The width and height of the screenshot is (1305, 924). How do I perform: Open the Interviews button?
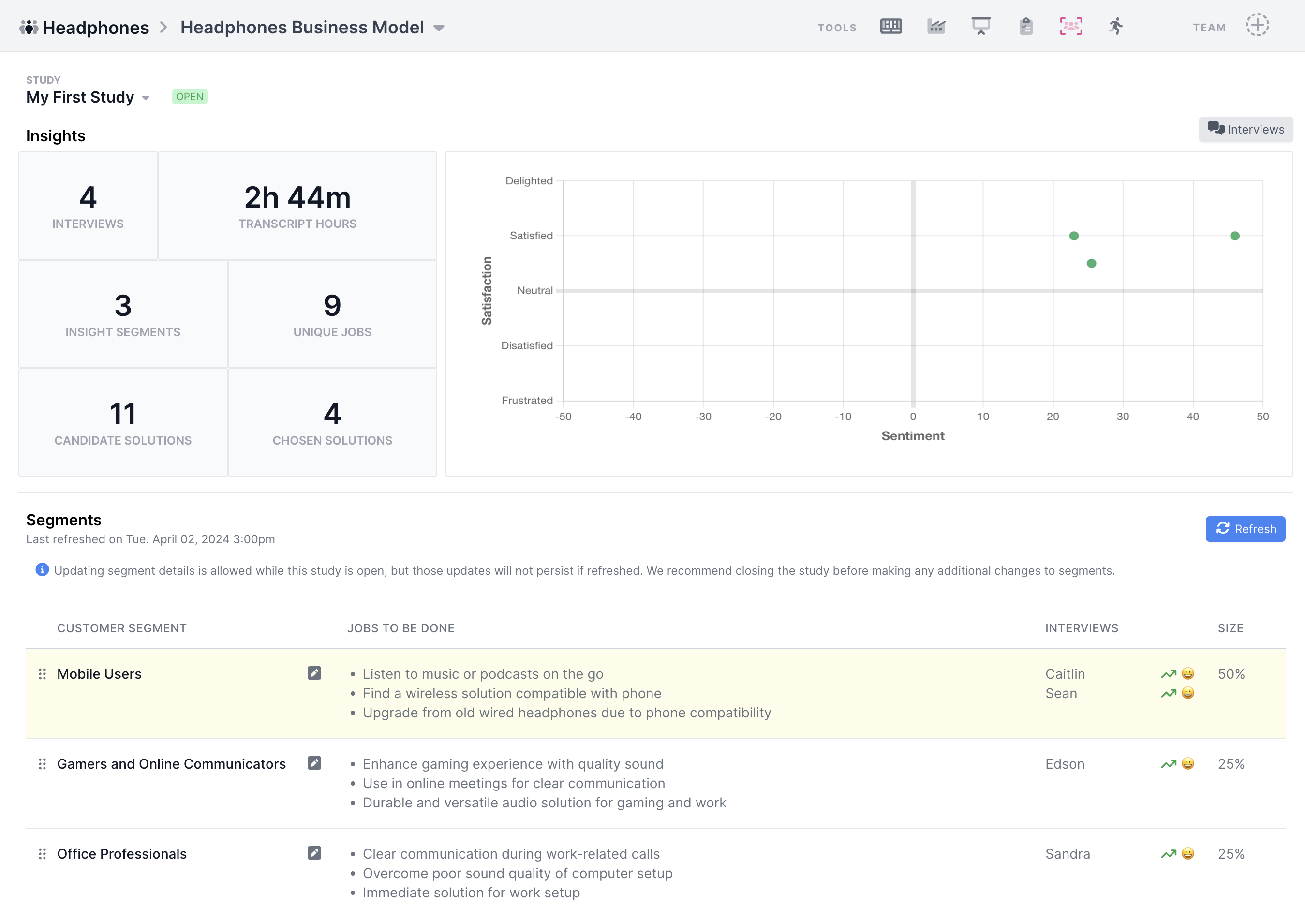pos(1246,129)
